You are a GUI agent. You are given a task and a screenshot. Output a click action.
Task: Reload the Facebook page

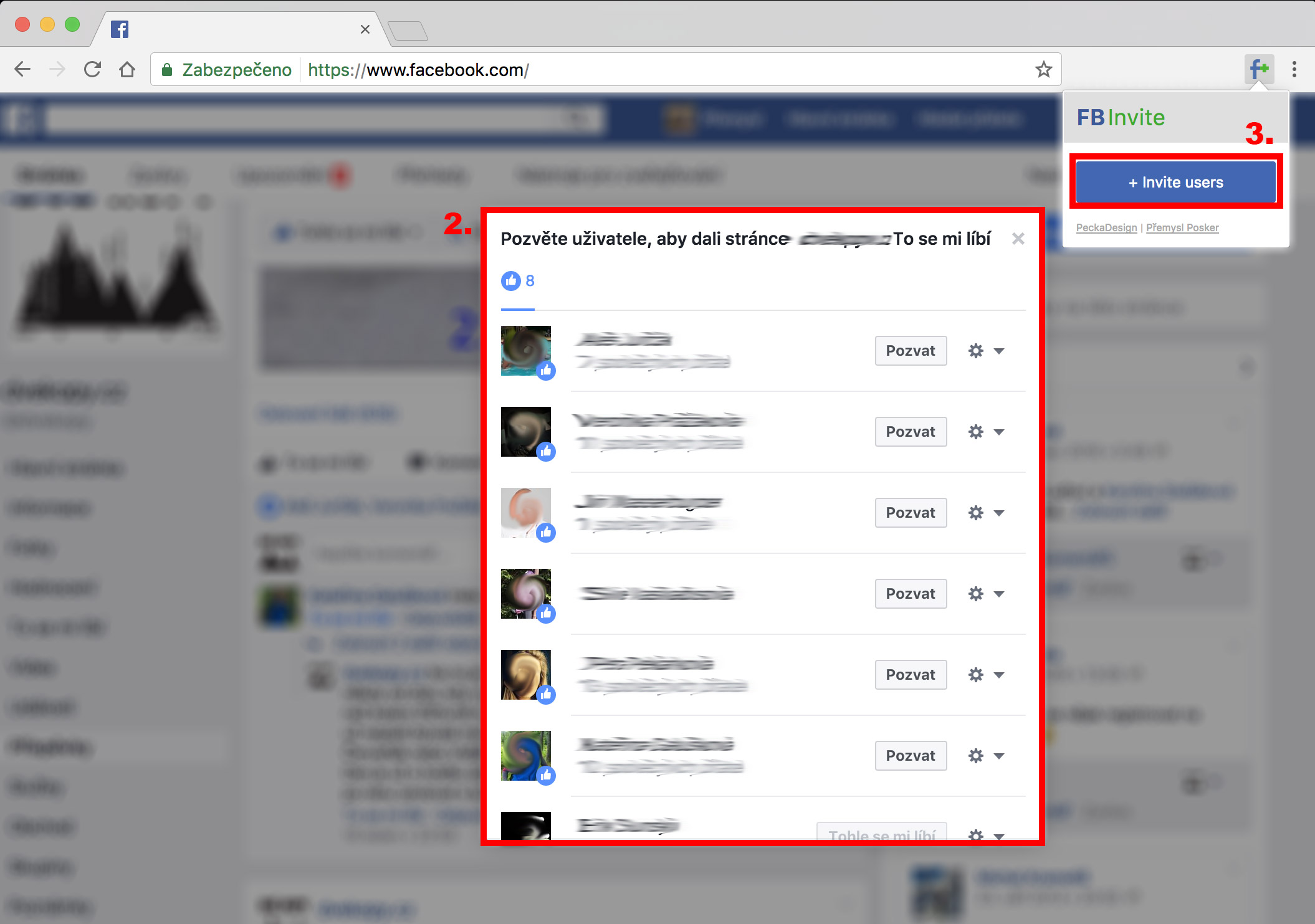coord(92,69)
